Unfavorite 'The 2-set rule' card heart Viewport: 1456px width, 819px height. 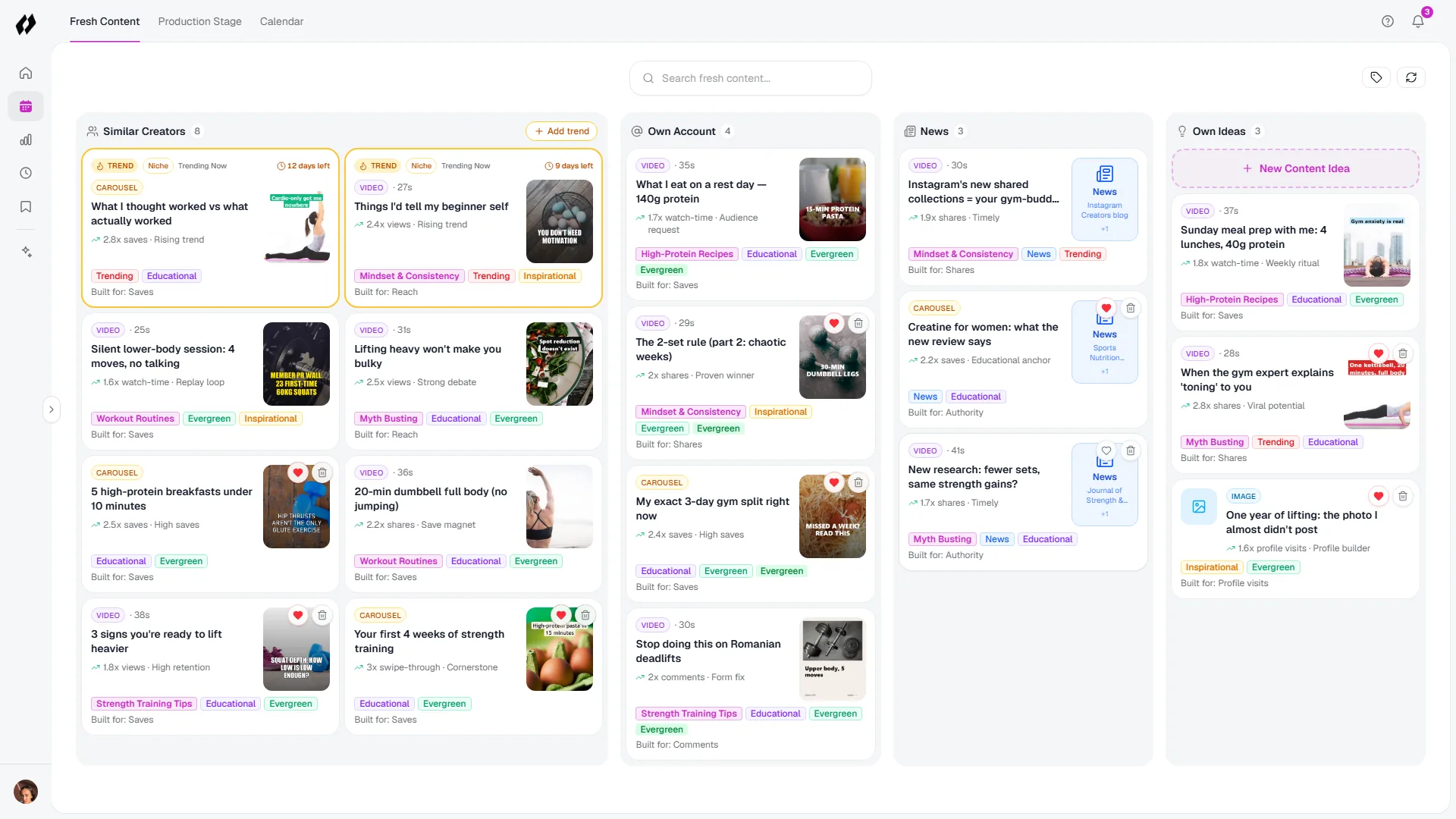834,323
